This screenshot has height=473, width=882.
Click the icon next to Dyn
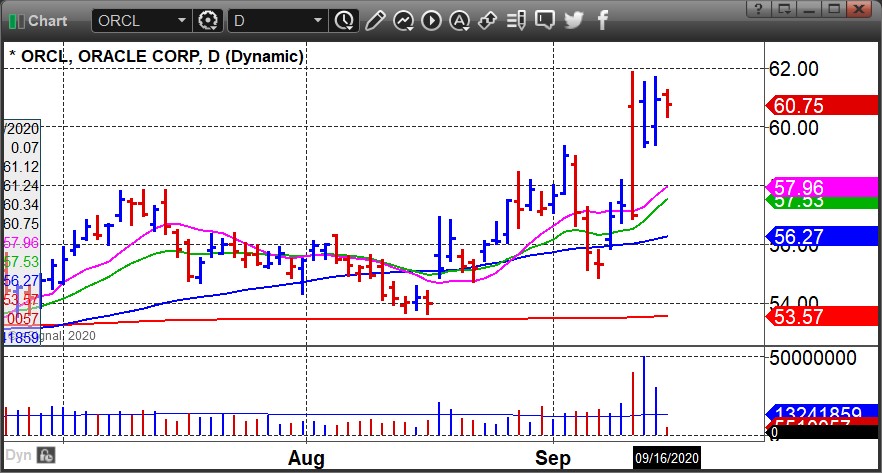[46, 455]
